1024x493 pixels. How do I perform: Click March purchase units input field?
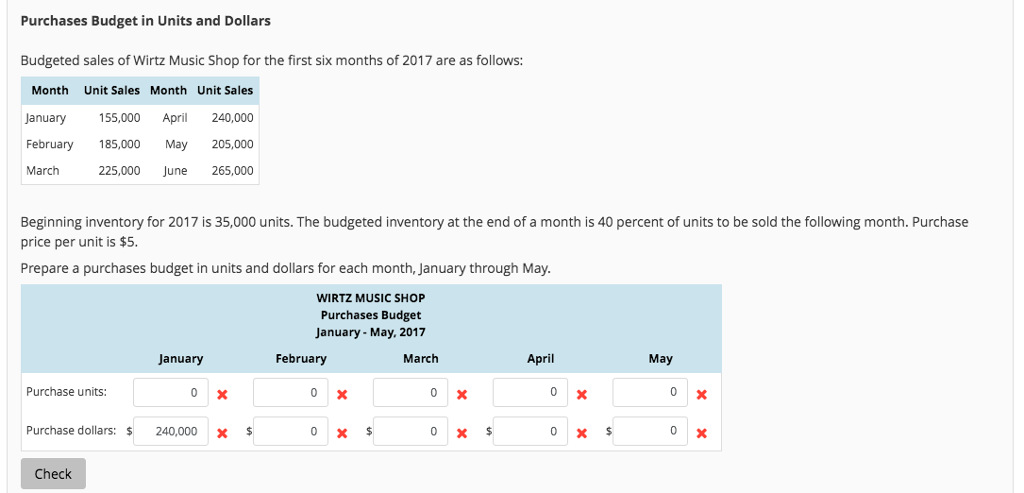(x=411, y=393)
